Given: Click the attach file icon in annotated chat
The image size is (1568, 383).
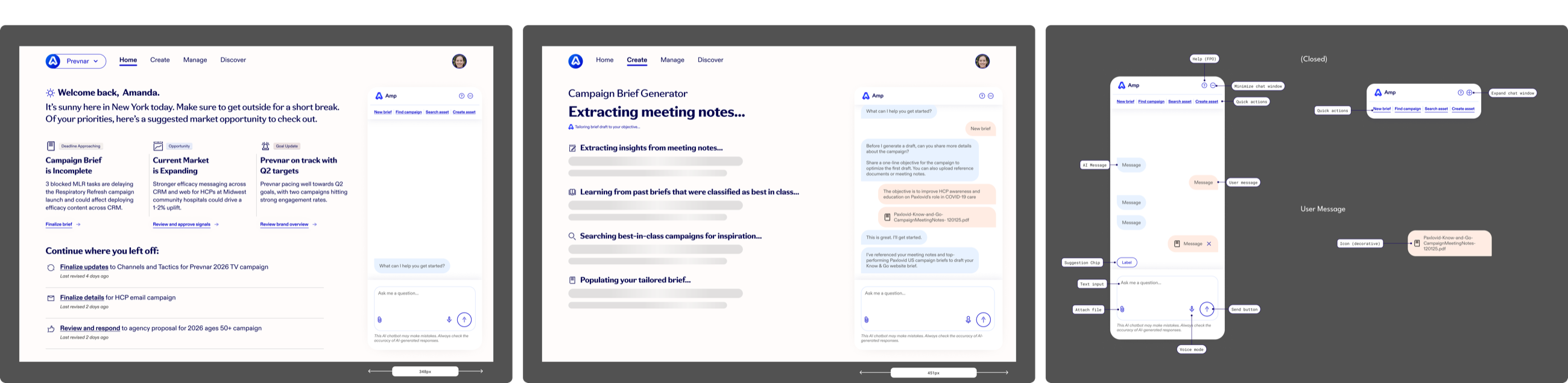Looking at the screenshot, I should 1122,309.
